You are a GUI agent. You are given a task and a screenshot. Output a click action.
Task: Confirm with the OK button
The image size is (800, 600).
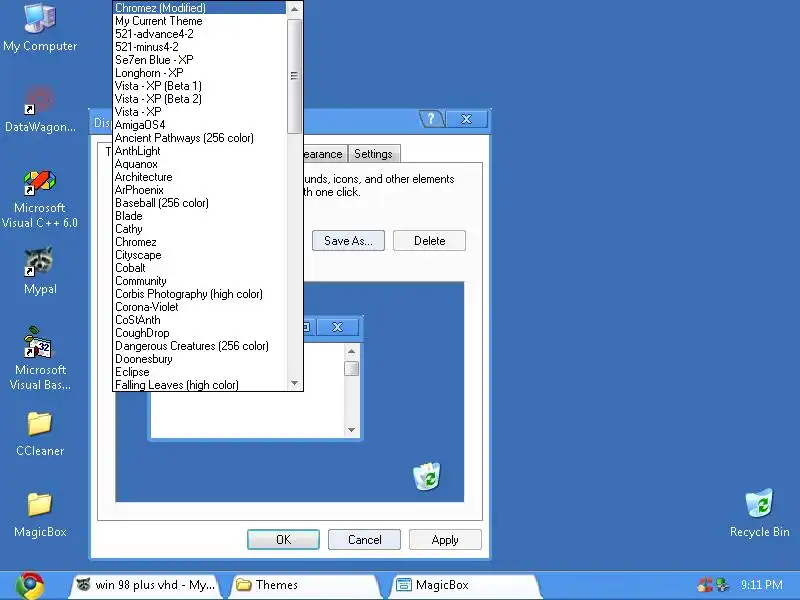(x=284, y=540)
